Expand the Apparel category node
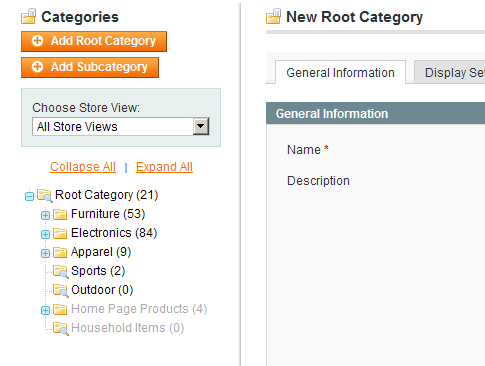This screenshot has width=485, height=366. coord(45,253)
